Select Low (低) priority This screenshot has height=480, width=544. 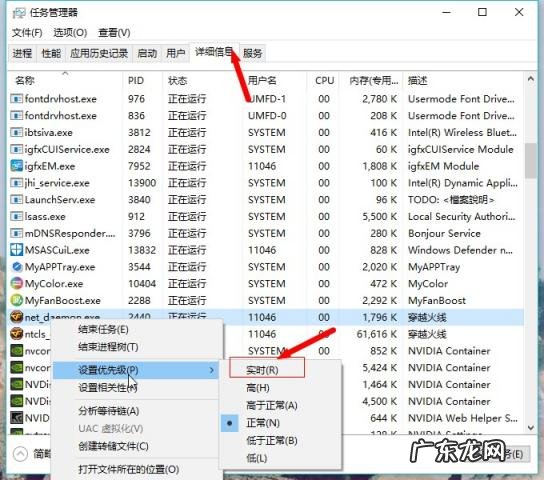[x=256, y=458]
